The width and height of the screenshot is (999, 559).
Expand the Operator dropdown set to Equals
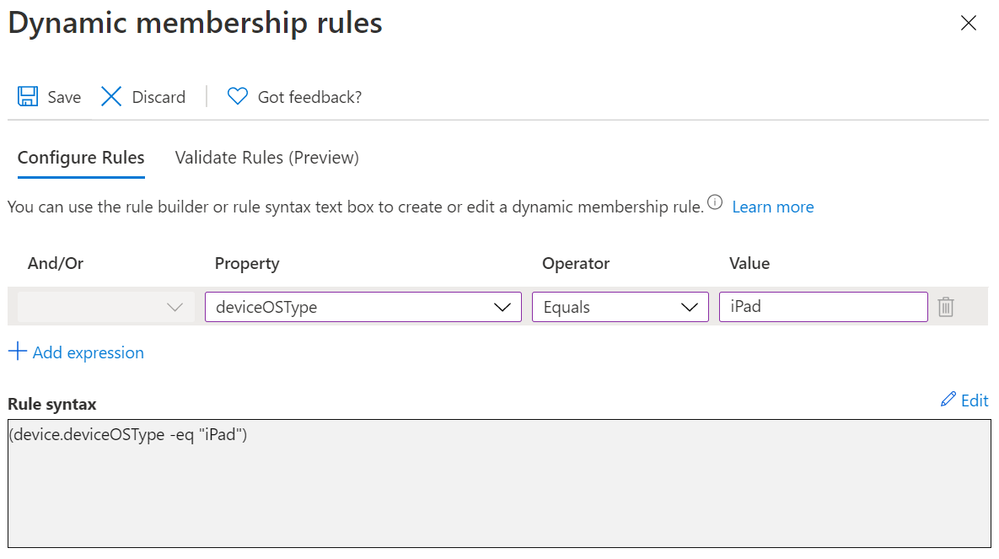pyautogui.click(x=619, y=307)
